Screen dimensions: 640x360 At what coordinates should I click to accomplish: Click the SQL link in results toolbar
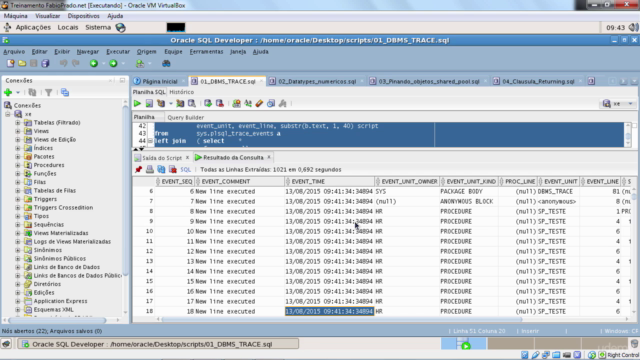[x=185, y=169]
